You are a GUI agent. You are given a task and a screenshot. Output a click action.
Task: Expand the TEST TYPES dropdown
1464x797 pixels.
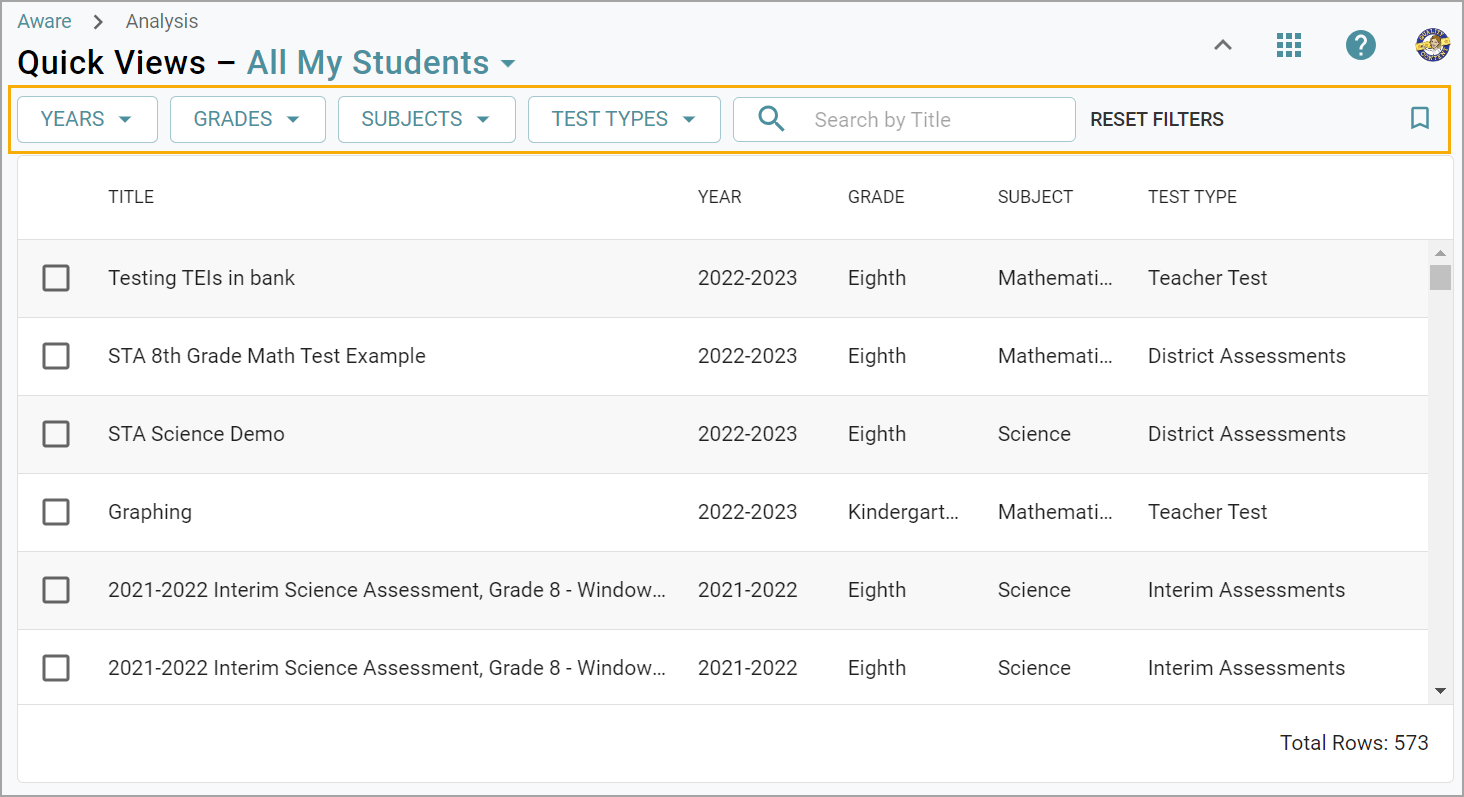623,119
